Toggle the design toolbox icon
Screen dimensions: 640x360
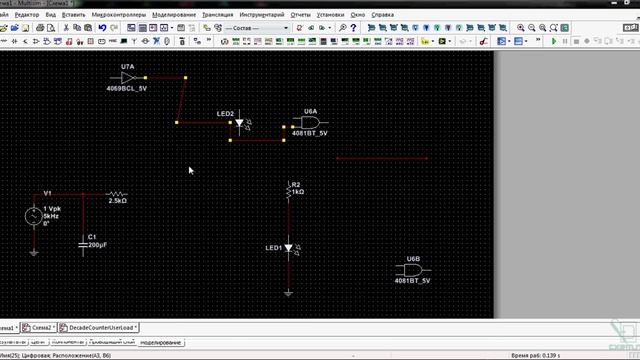point(131,28)
